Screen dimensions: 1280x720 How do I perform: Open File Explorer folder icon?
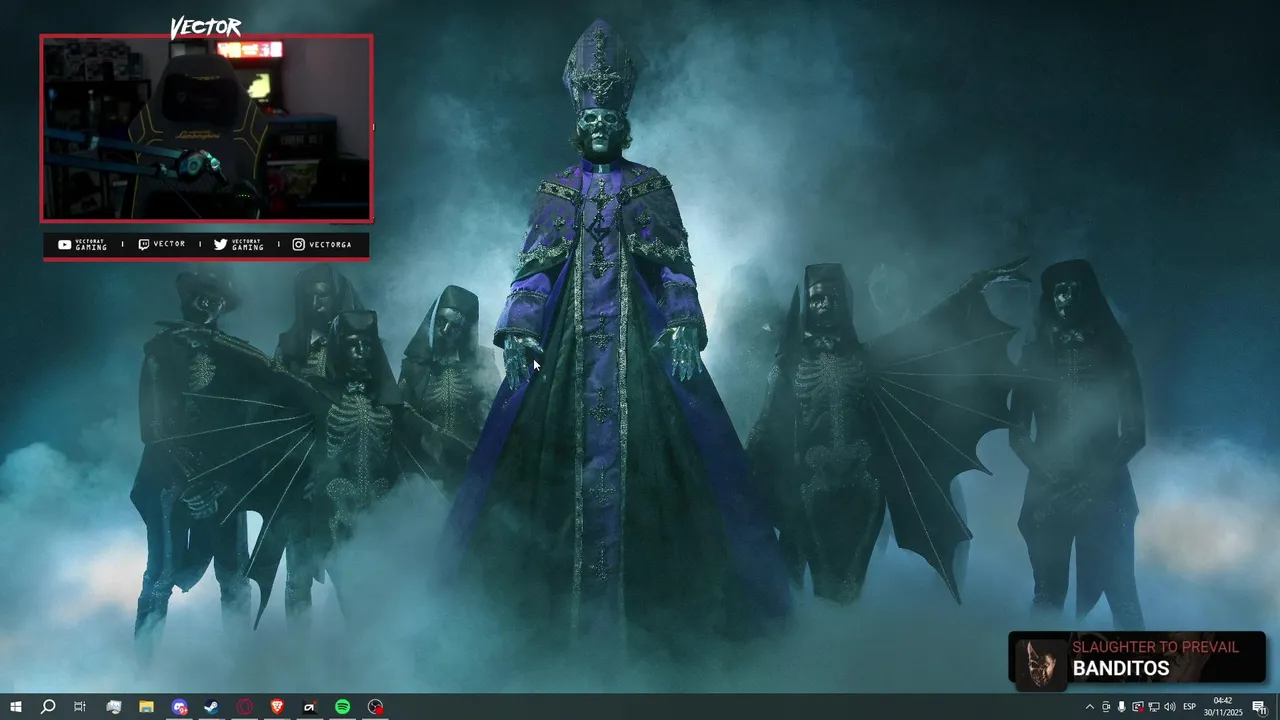point(146,707)
